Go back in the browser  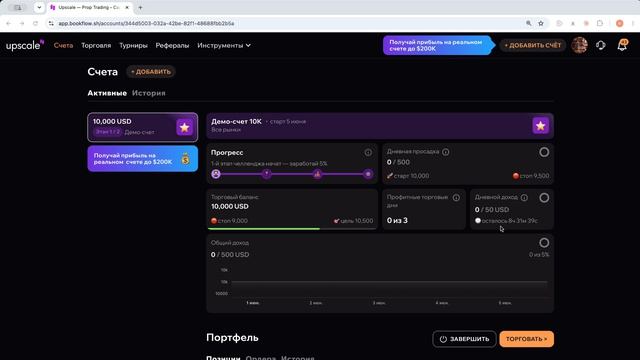(9, 24)
